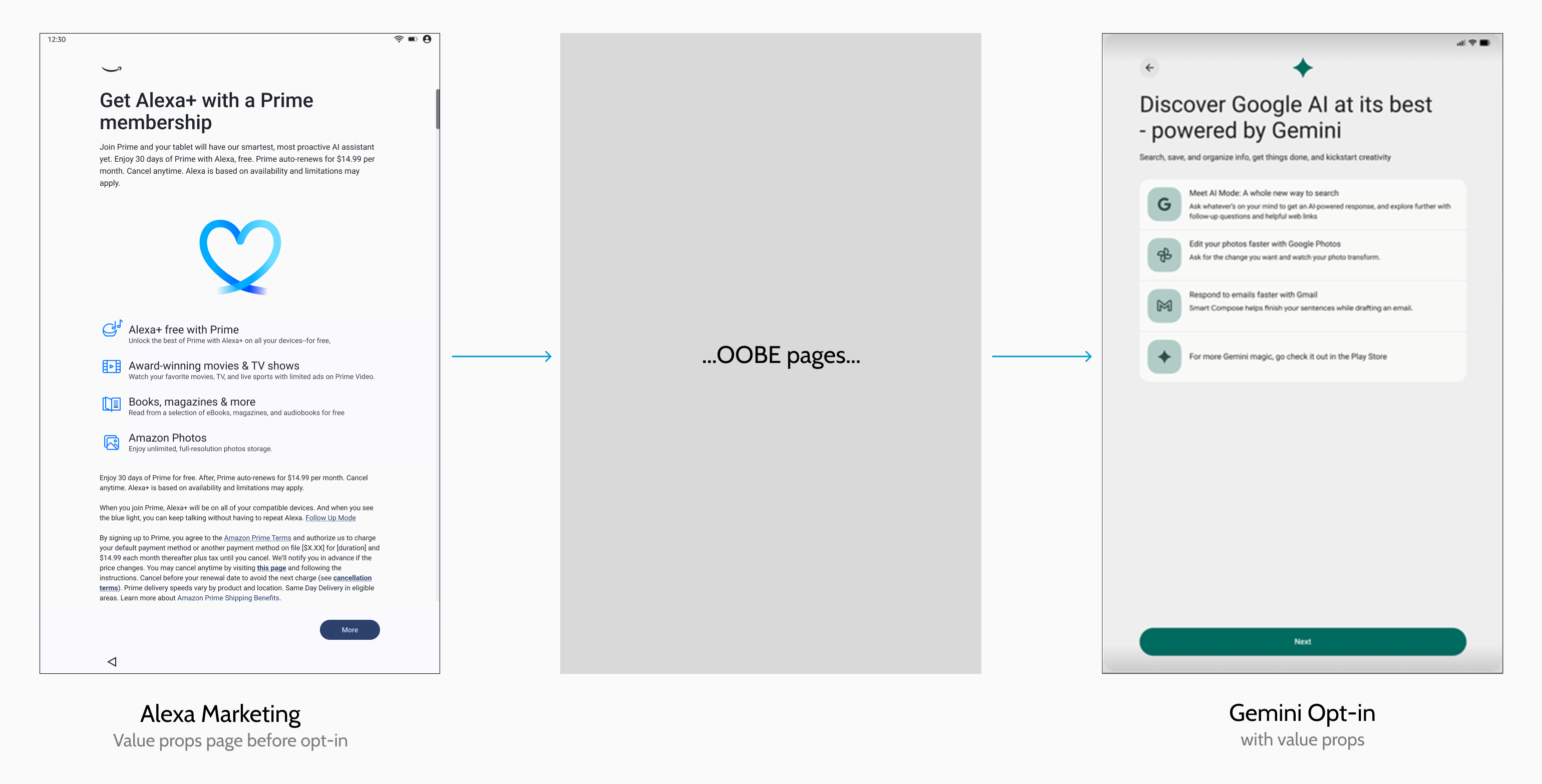Tap the Google G icon for AI Mode
This screenshot has width=1542, height=784.
1165,205
